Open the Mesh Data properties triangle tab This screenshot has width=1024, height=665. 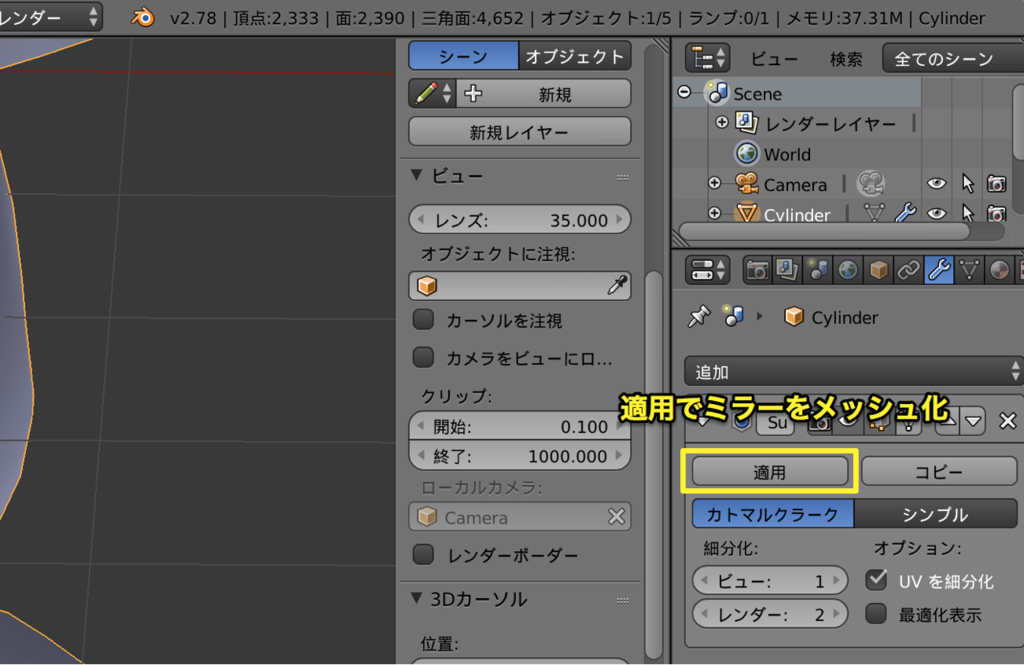[970, 270]
